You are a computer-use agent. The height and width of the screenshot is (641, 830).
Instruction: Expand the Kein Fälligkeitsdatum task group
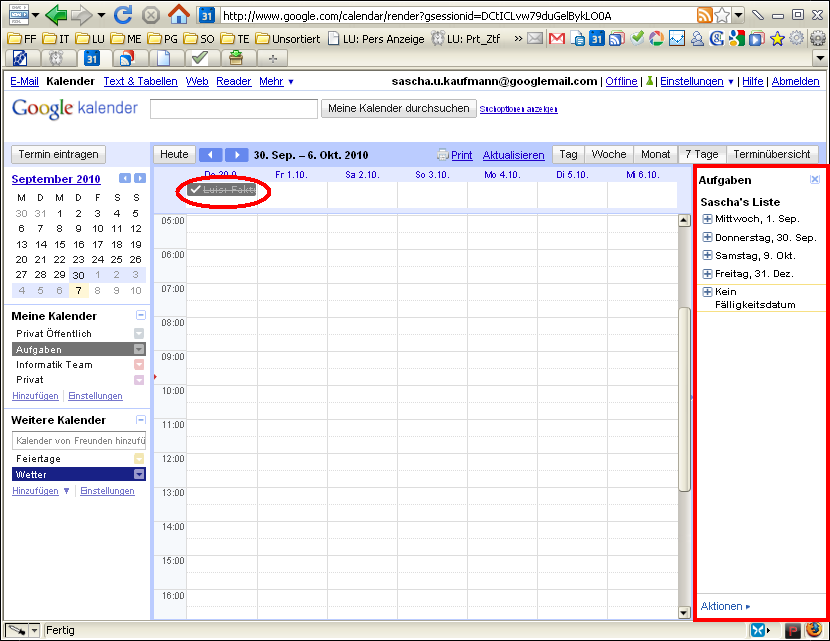[707, 292]
